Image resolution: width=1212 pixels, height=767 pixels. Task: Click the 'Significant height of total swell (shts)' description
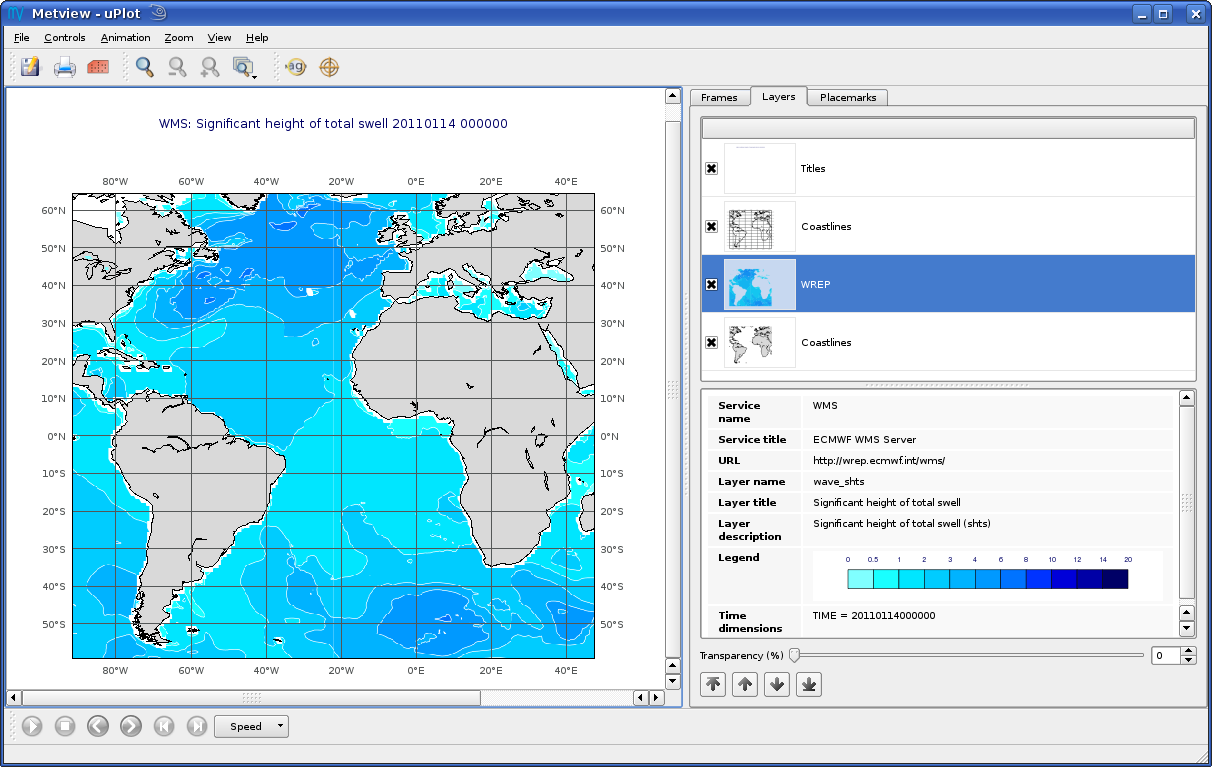point(902,523)
